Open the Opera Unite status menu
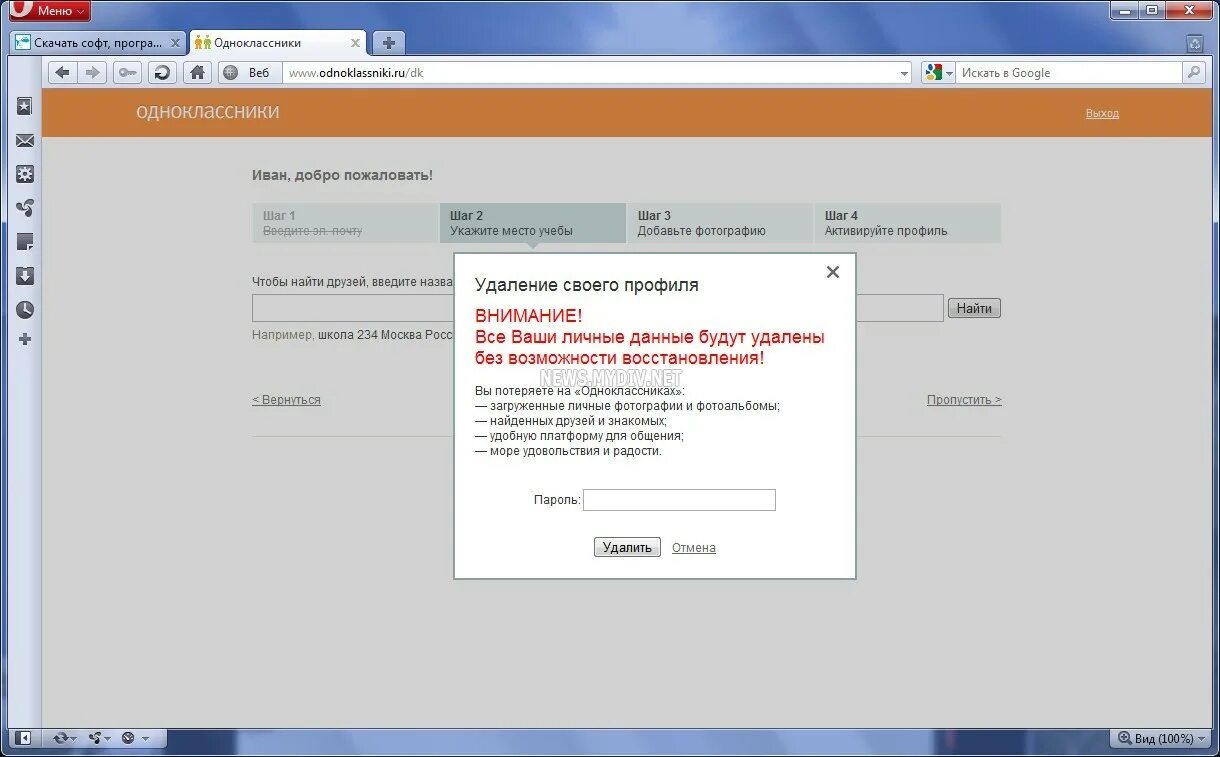The image size is (1220, 757). click(99, 738)
